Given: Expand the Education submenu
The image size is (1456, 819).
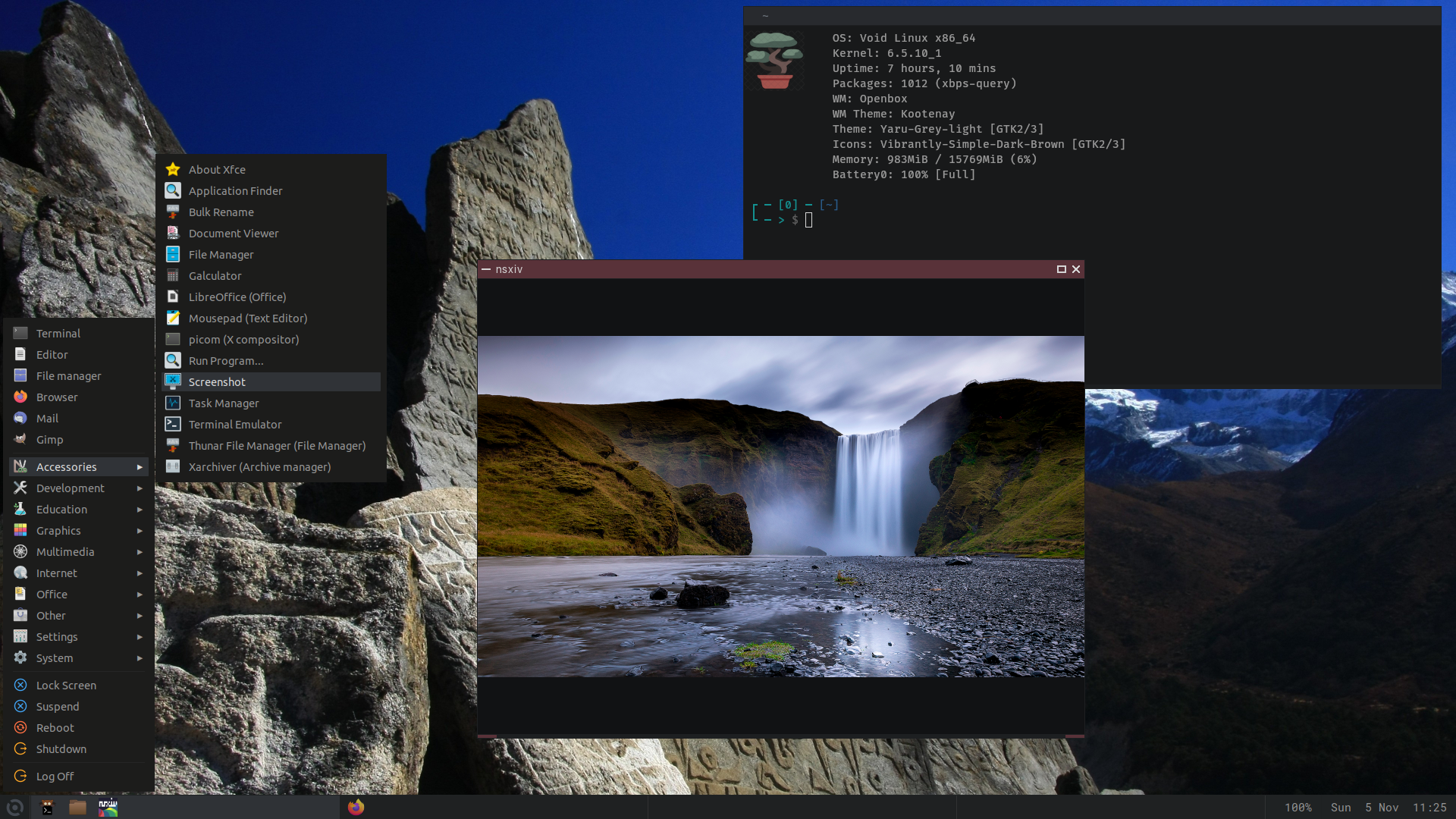Looking at the screenshot, I should coord(79,510).
